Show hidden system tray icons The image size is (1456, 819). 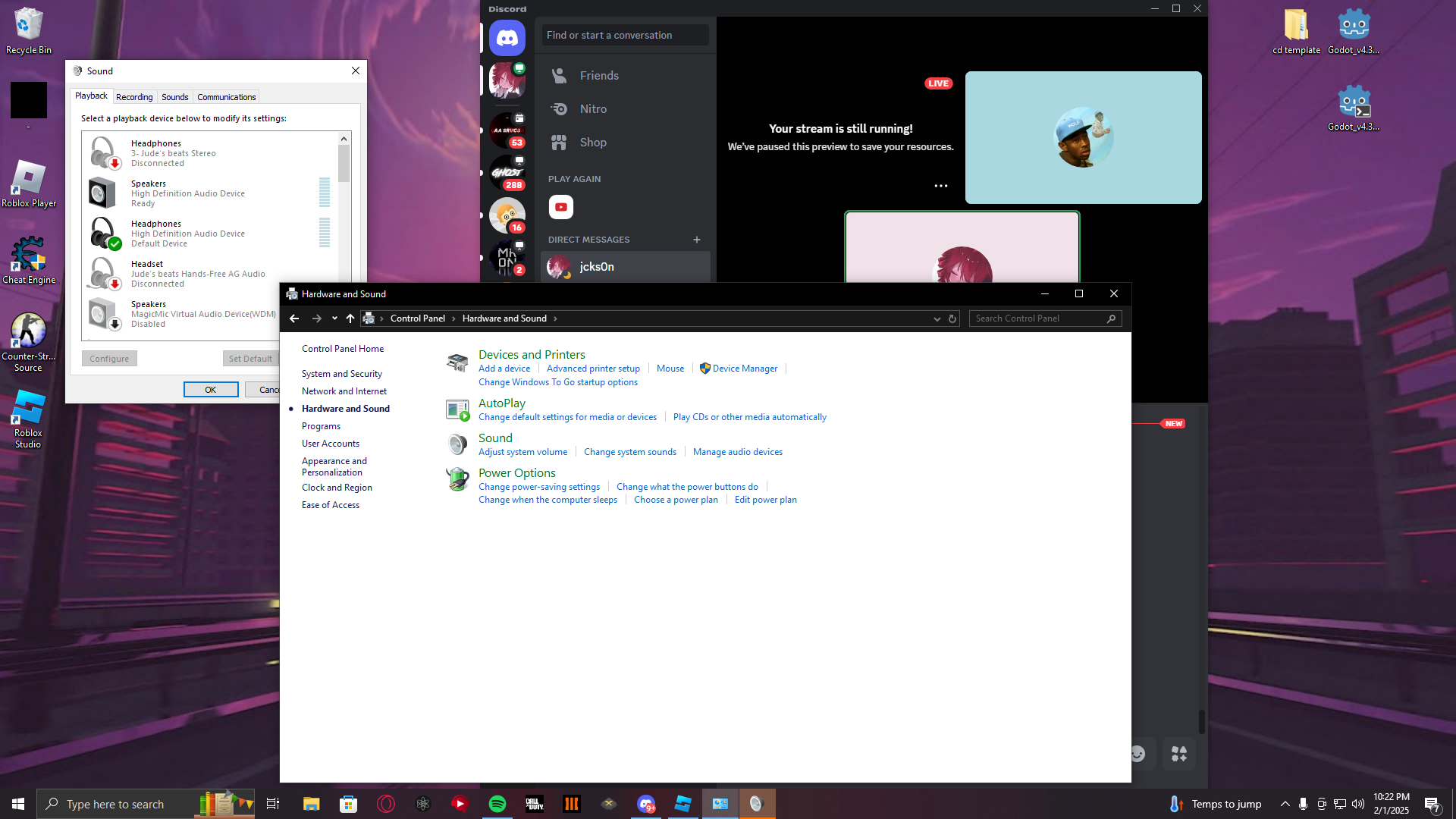(x=1285, y=804)
